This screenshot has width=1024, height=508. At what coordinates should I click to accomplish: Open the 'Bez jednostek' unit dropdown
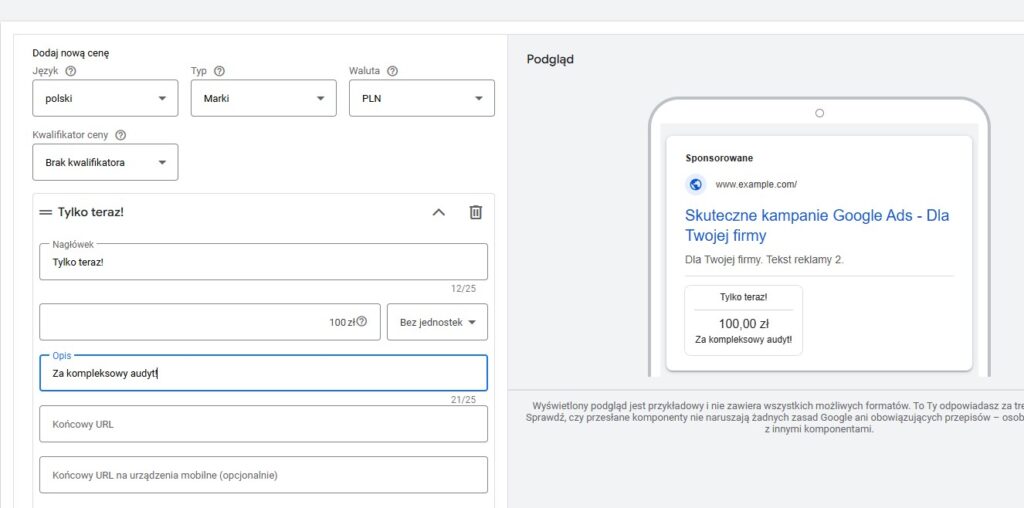437,322
